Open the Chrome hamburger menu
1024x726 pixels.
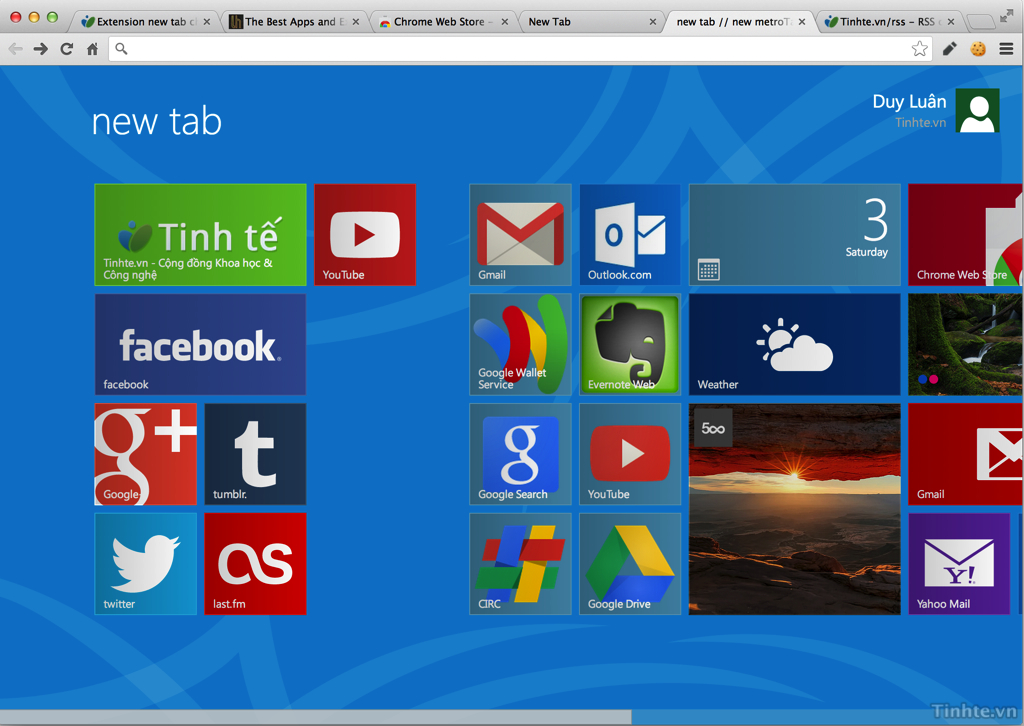pyautogui.click(x=1006, y=49)
